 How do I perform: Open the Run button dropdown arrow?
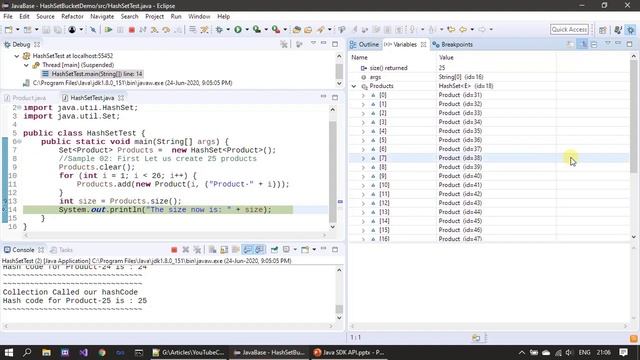(247, 29)
